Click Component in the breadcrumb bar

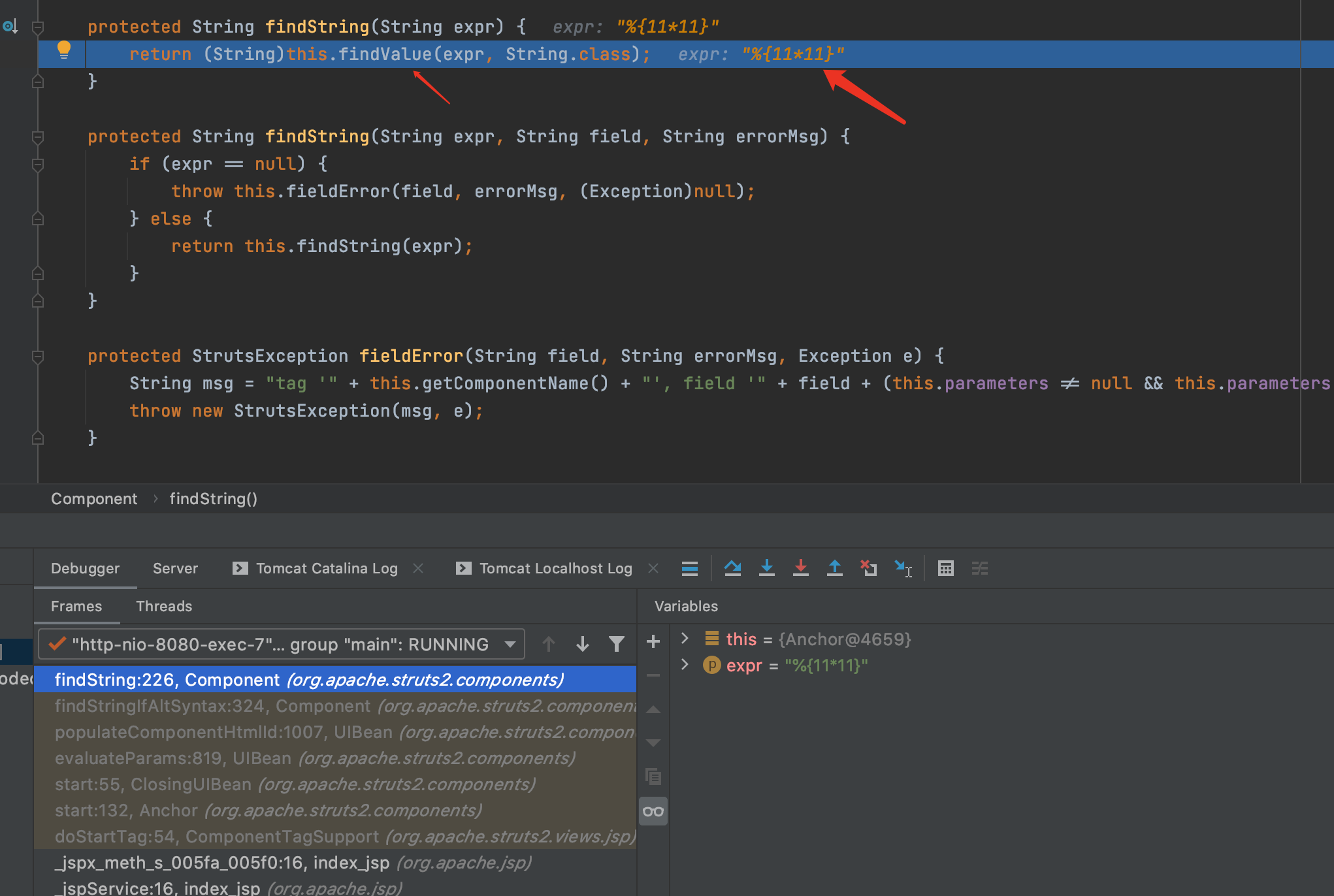[x=94, y=499]
